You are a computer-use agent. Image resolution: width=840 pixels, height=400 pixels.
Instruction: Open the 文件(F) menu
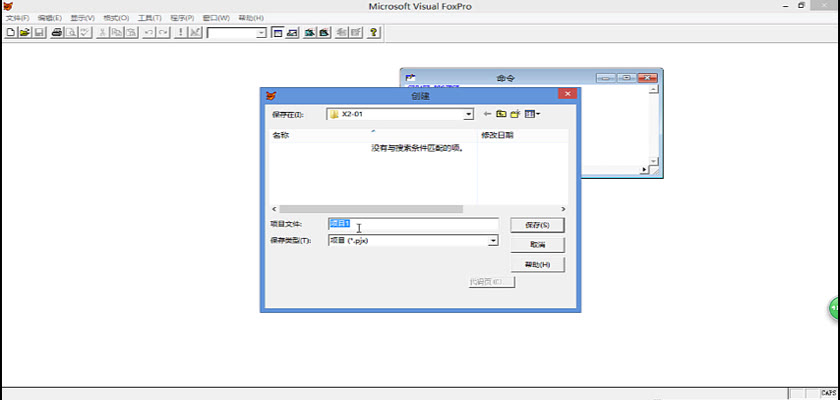(x=18, y=18)
